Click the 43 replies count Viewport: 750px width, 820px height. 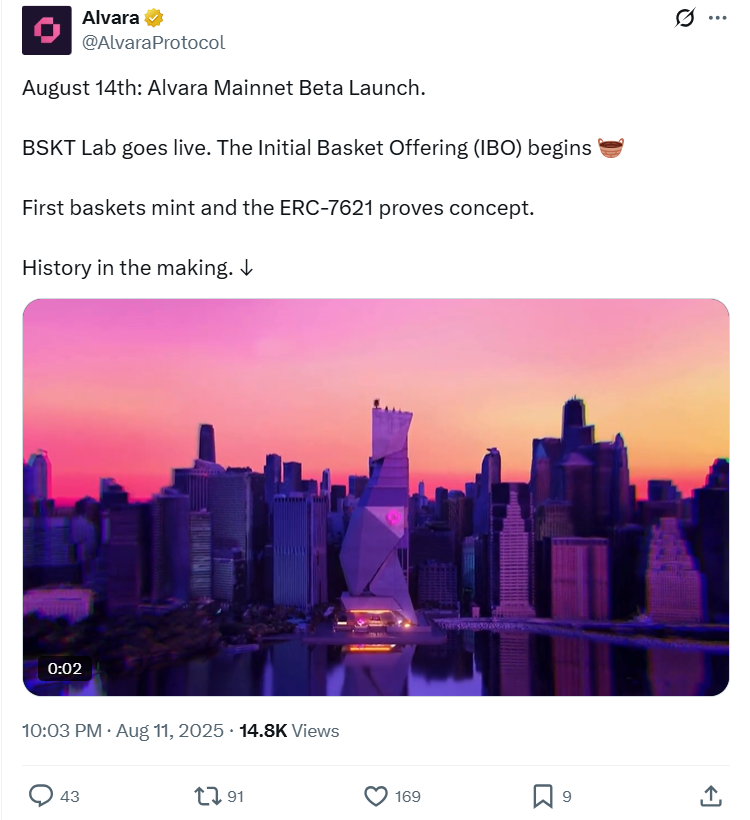[70, 797]
